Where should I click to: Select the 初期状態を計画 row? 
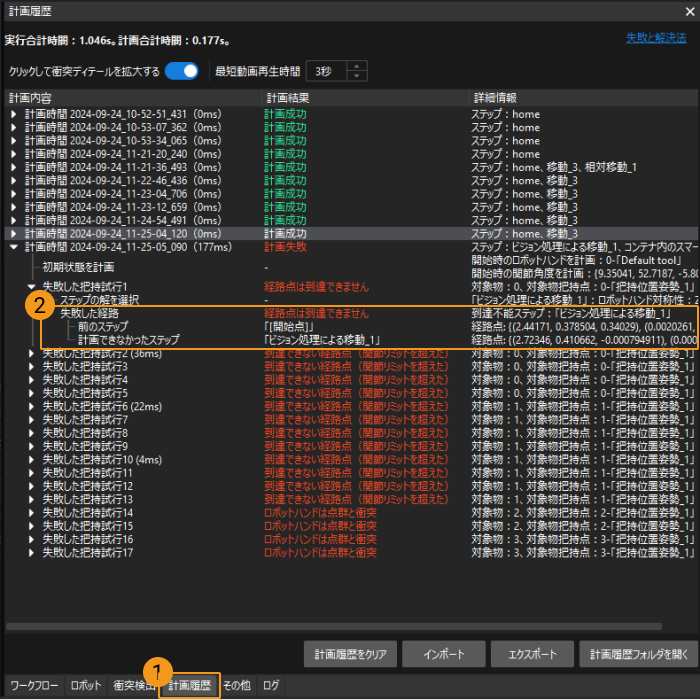coord(78,267)
